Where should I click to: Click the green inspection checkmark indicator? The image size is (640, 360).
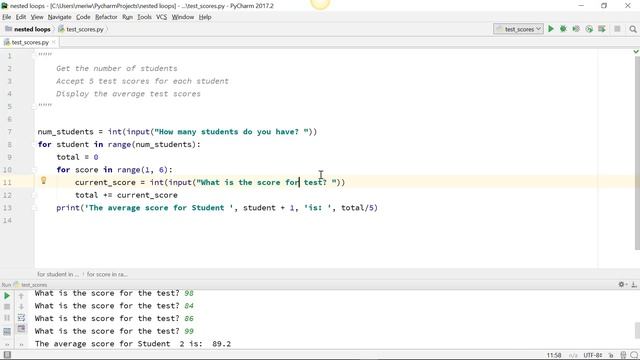click(x=636, y=51)
